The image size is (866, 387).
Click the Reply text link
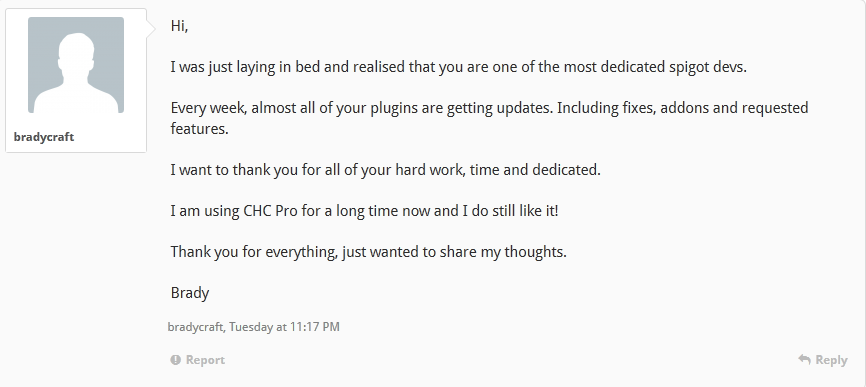831,360
